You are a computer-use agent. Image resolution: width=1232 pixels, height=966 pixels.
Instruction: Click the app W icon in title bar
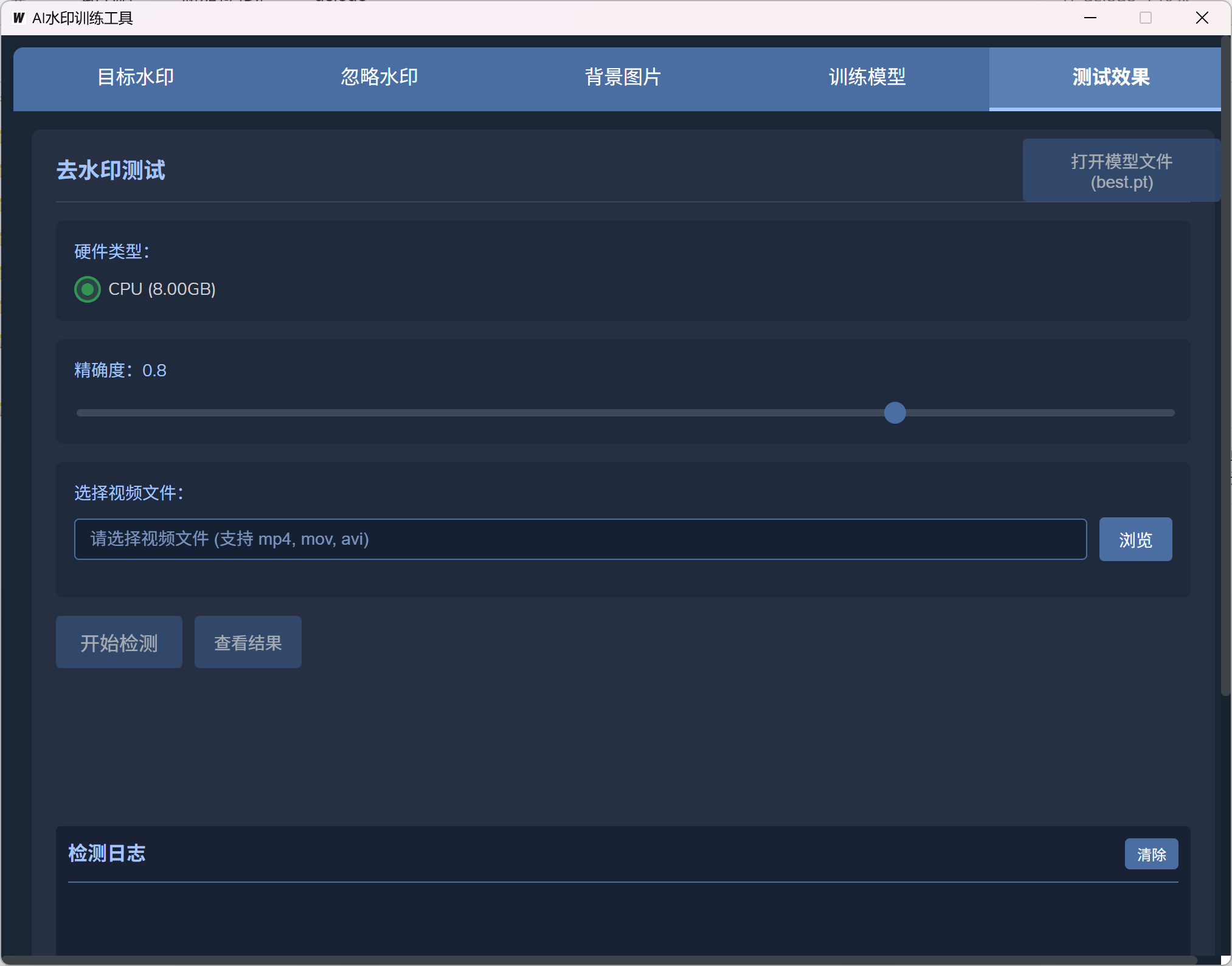coord(19,18)
